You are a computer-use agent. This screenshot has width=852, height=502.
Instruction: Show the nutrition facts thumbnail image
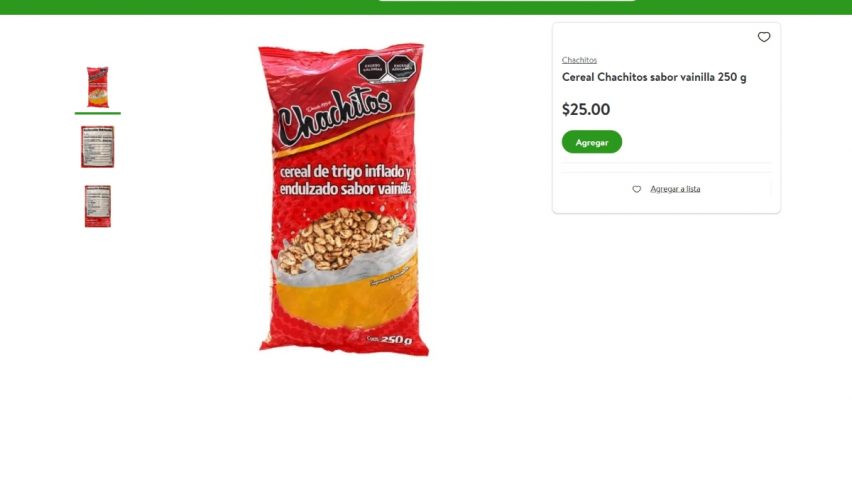(x=98, y=147)
